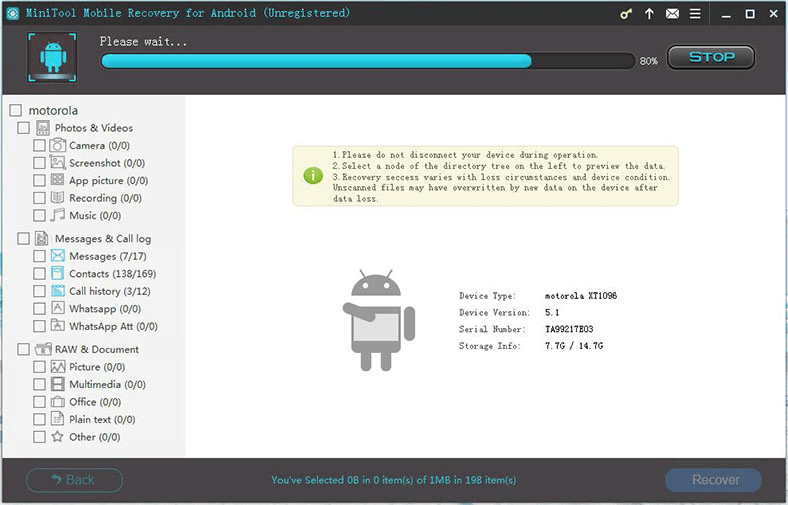Select the motorola tree root label

coord(53,110)
